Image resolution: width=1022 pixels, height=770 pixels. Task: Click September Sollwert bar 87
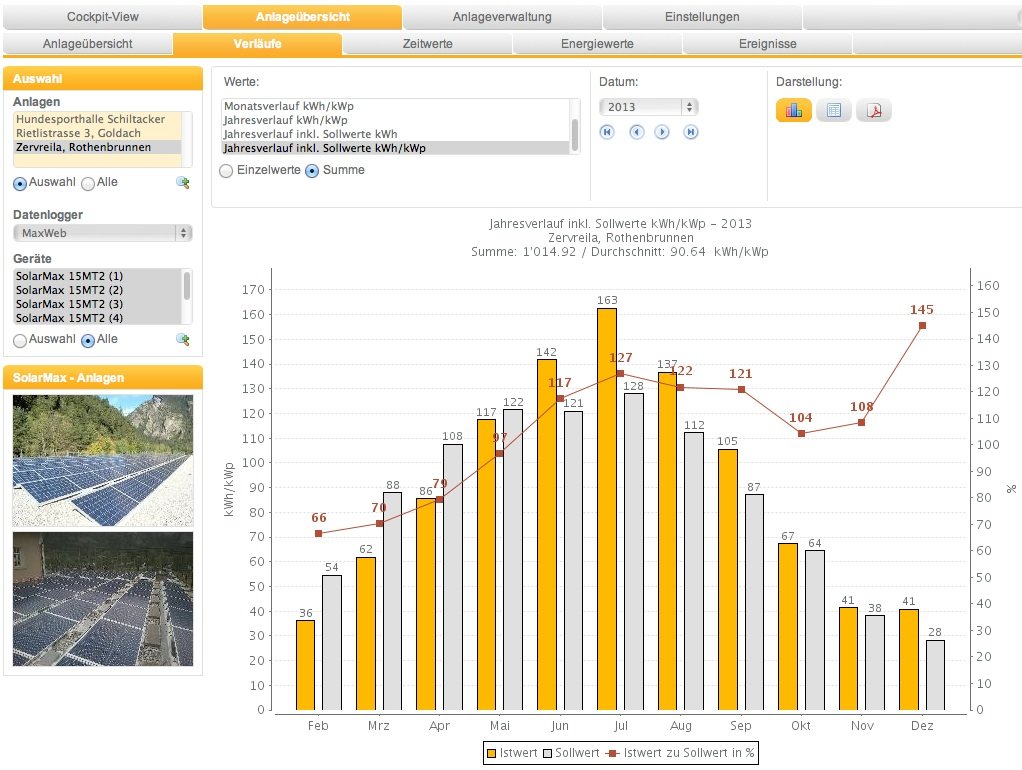click(x=754, y=602)
